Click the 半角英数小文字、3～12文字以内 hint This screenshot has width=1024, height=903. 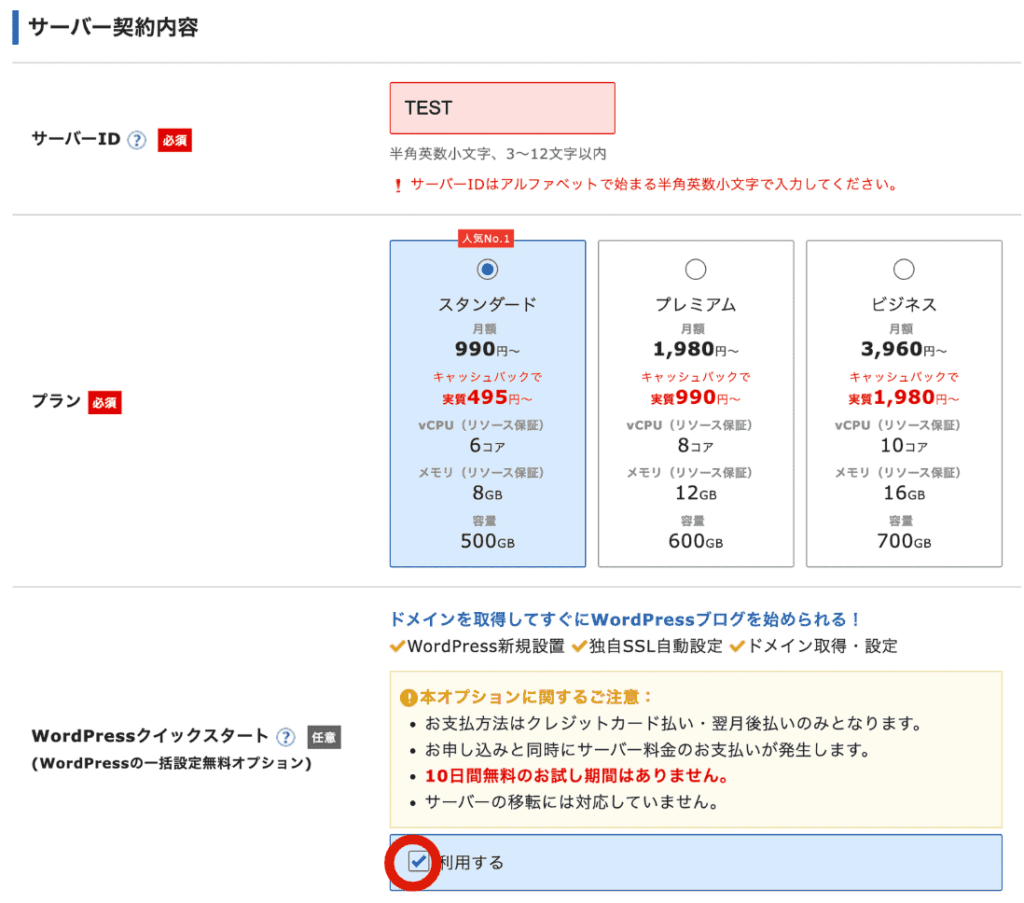coord(498,154)
